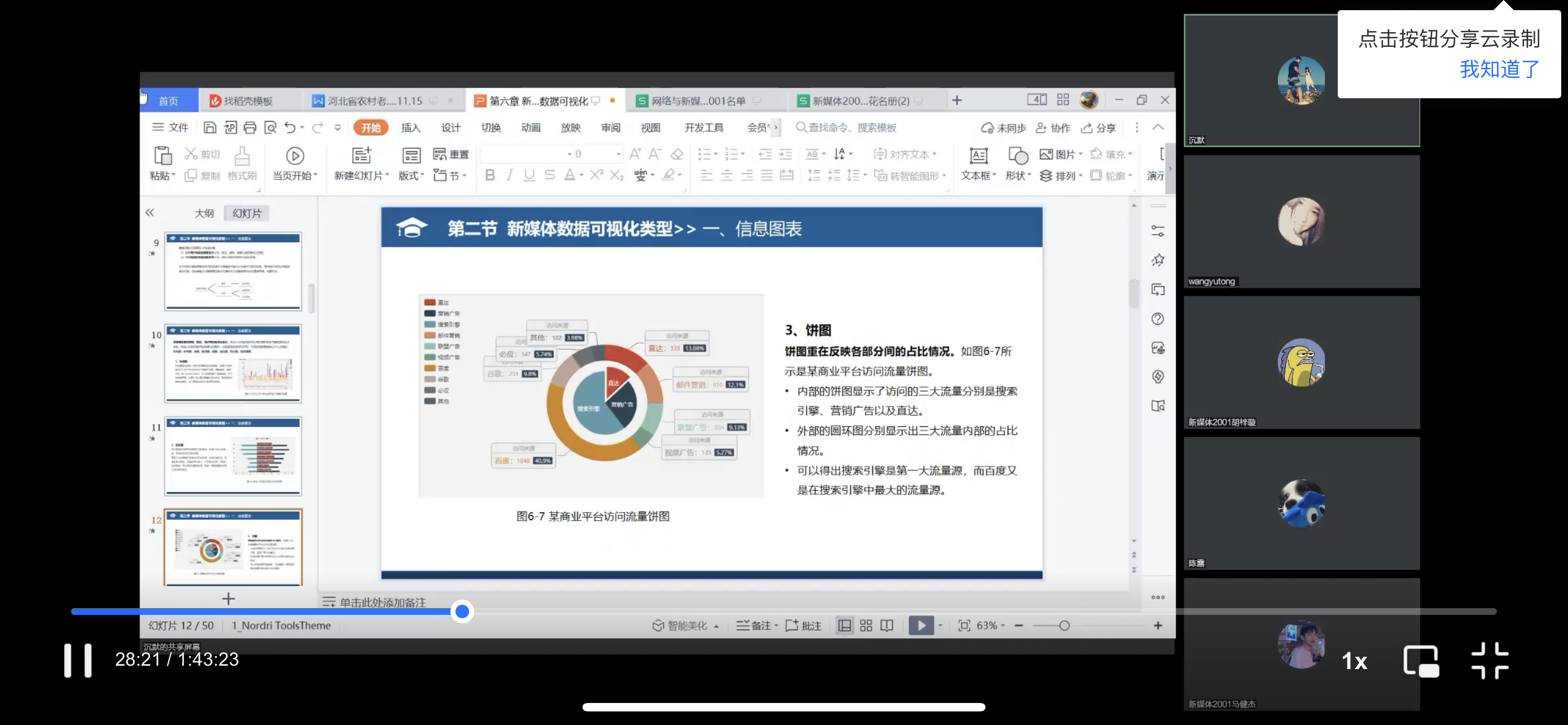This screenshot has height=725, width=1568.
Task: Exit fullscreen using the shrink icon
Action: click(x=1490, y=660)
